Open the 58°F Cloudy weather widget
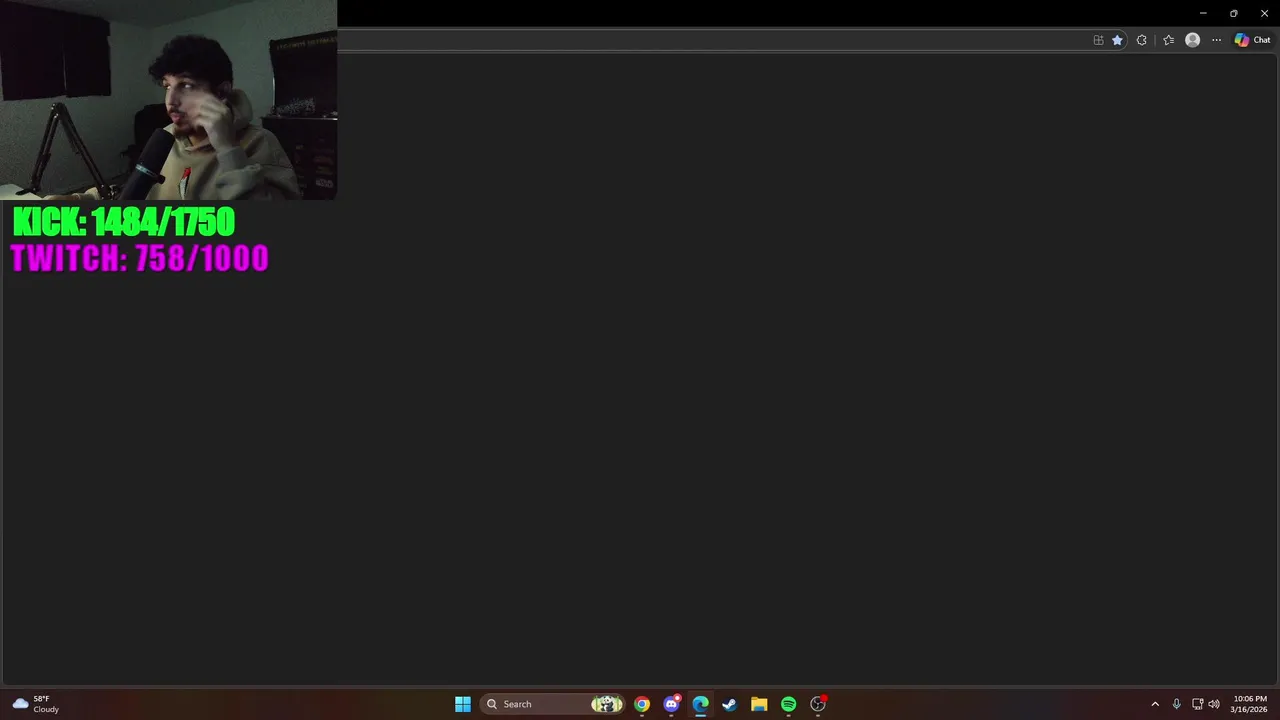 pyautogui.click(x=36, y=704)
